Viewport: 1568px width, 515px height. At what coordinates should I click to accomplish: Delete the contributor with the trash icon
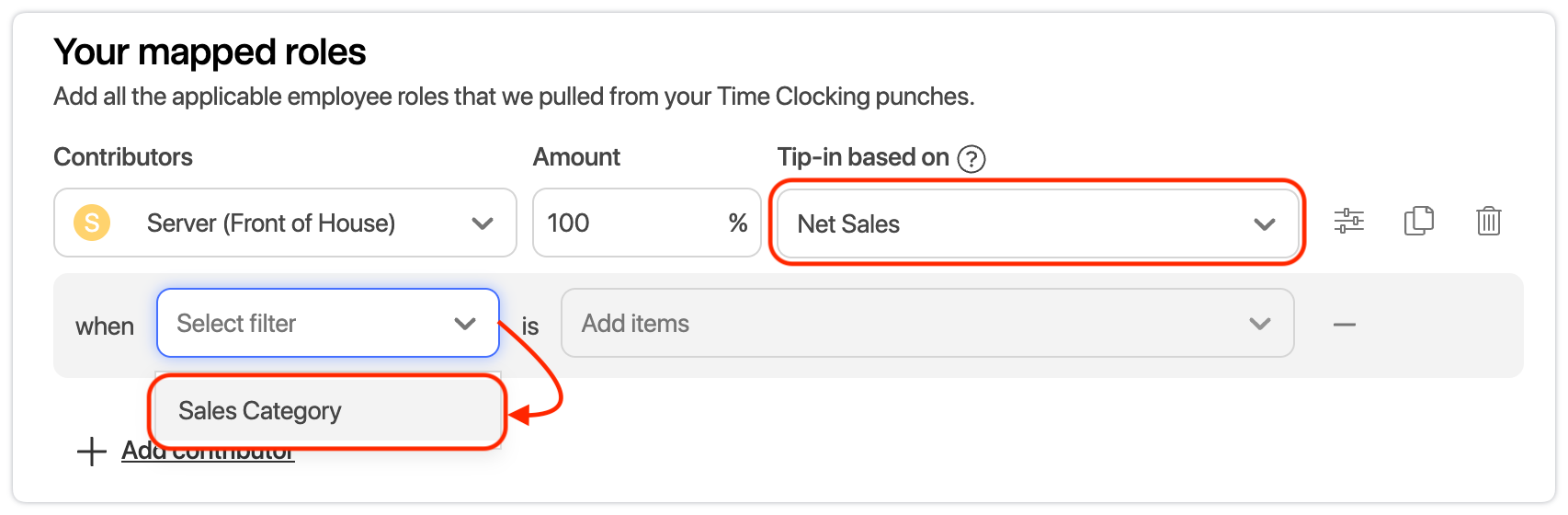(x=1488, y=221)
